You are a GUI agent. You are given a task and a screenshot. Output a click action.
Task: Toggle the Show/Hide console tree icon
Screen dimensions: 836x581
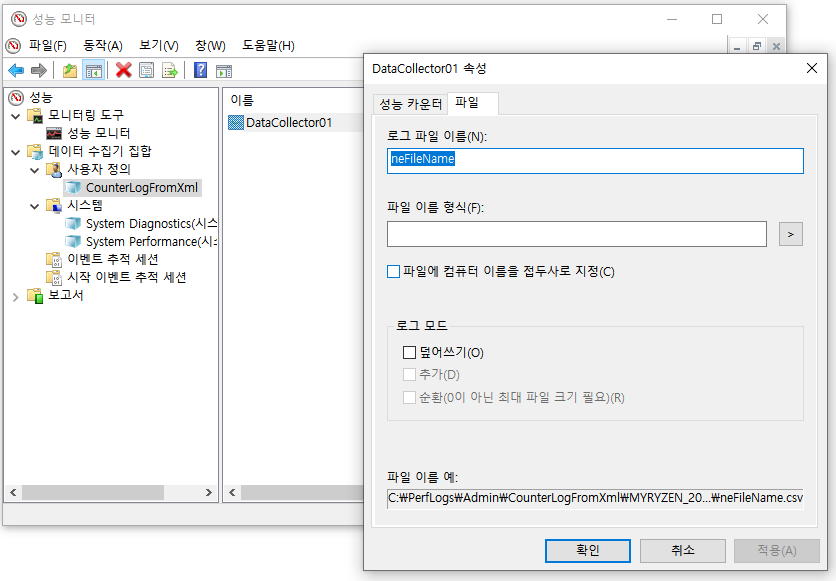[x=93, y=70]
